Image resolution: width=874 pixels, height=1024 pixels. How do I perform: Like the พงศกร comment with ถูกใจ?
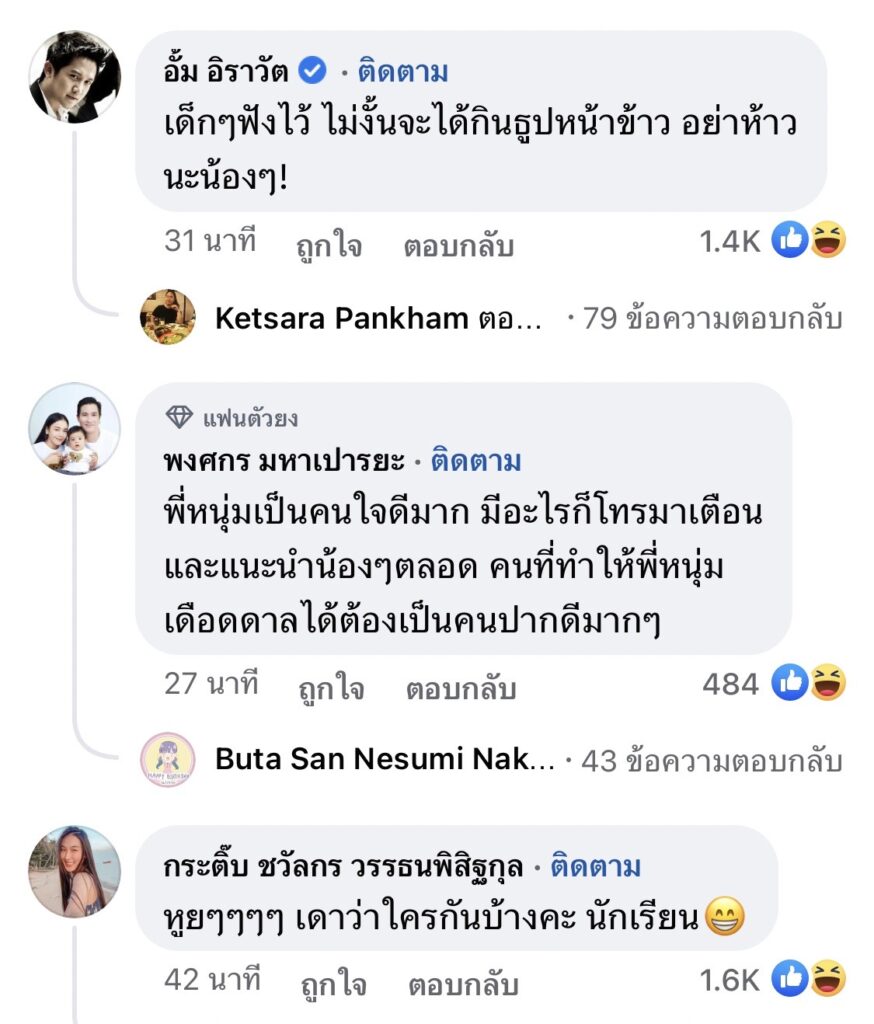click(x=331, y=688)
